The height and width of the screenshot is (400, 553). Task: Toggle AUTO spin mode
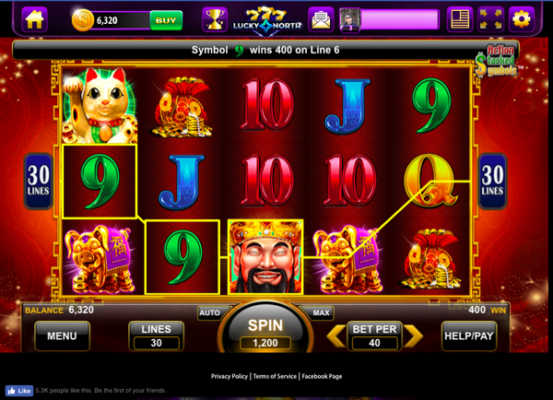(210, 313)
